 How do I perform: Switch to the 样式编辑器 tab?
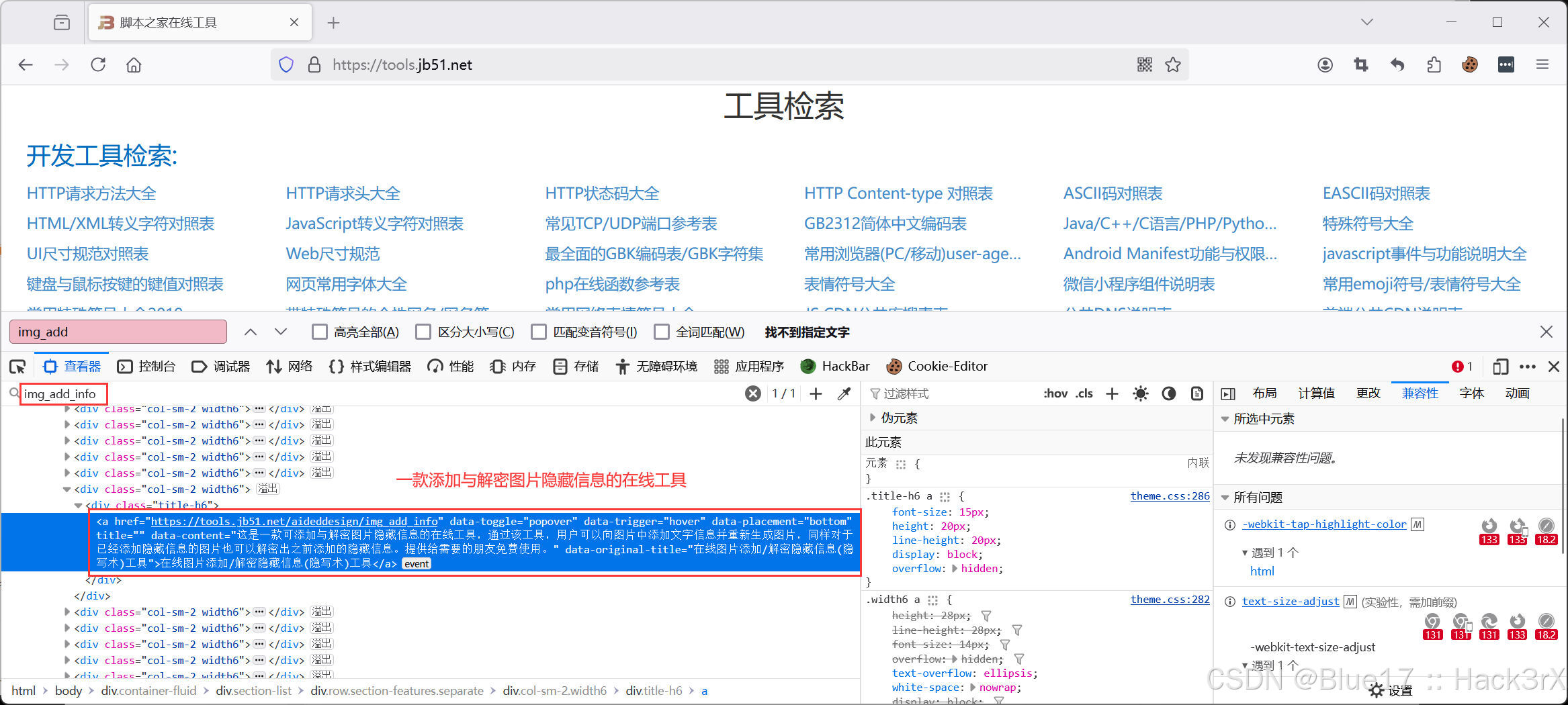point(370,367)
